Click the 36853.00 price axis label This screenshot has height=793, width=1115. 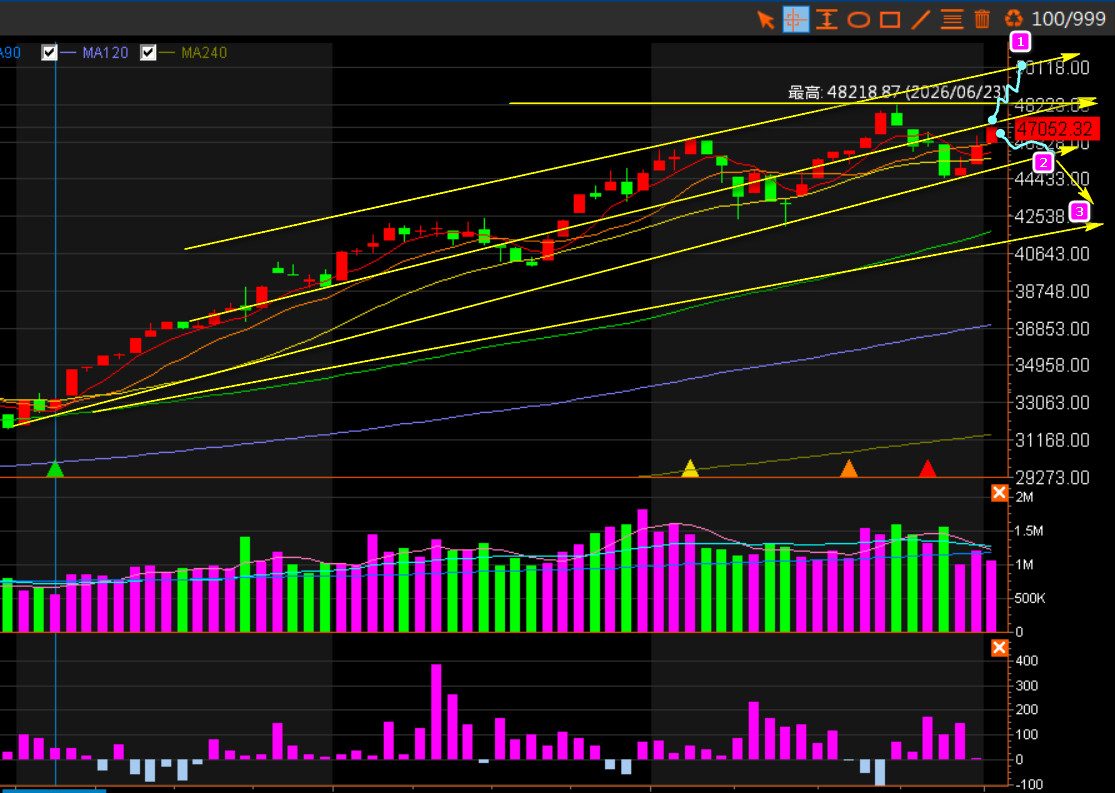coord(1052,329)
